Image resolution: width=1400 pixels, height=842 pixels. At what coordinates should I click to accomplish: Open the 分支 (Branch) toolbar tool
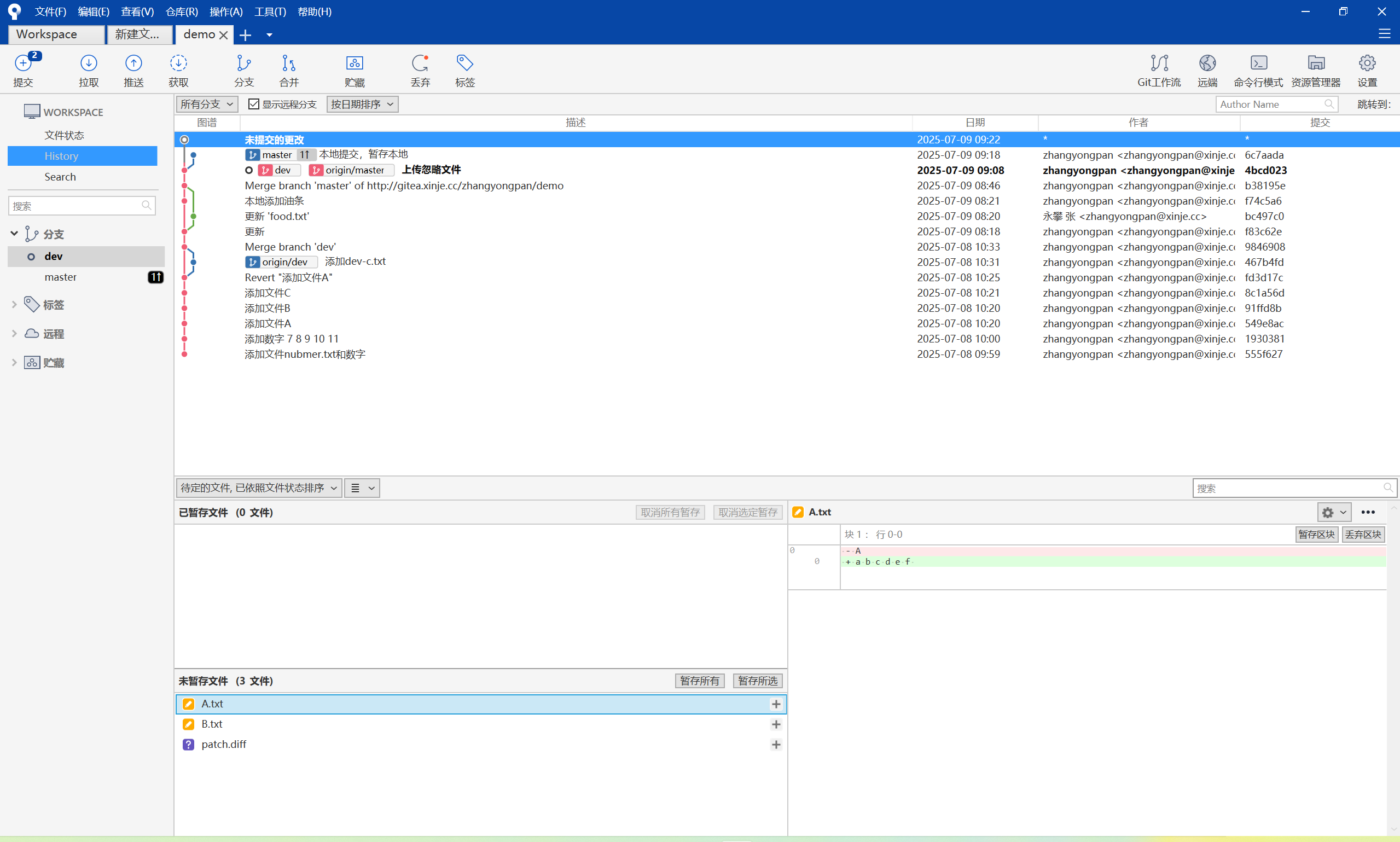244,69
